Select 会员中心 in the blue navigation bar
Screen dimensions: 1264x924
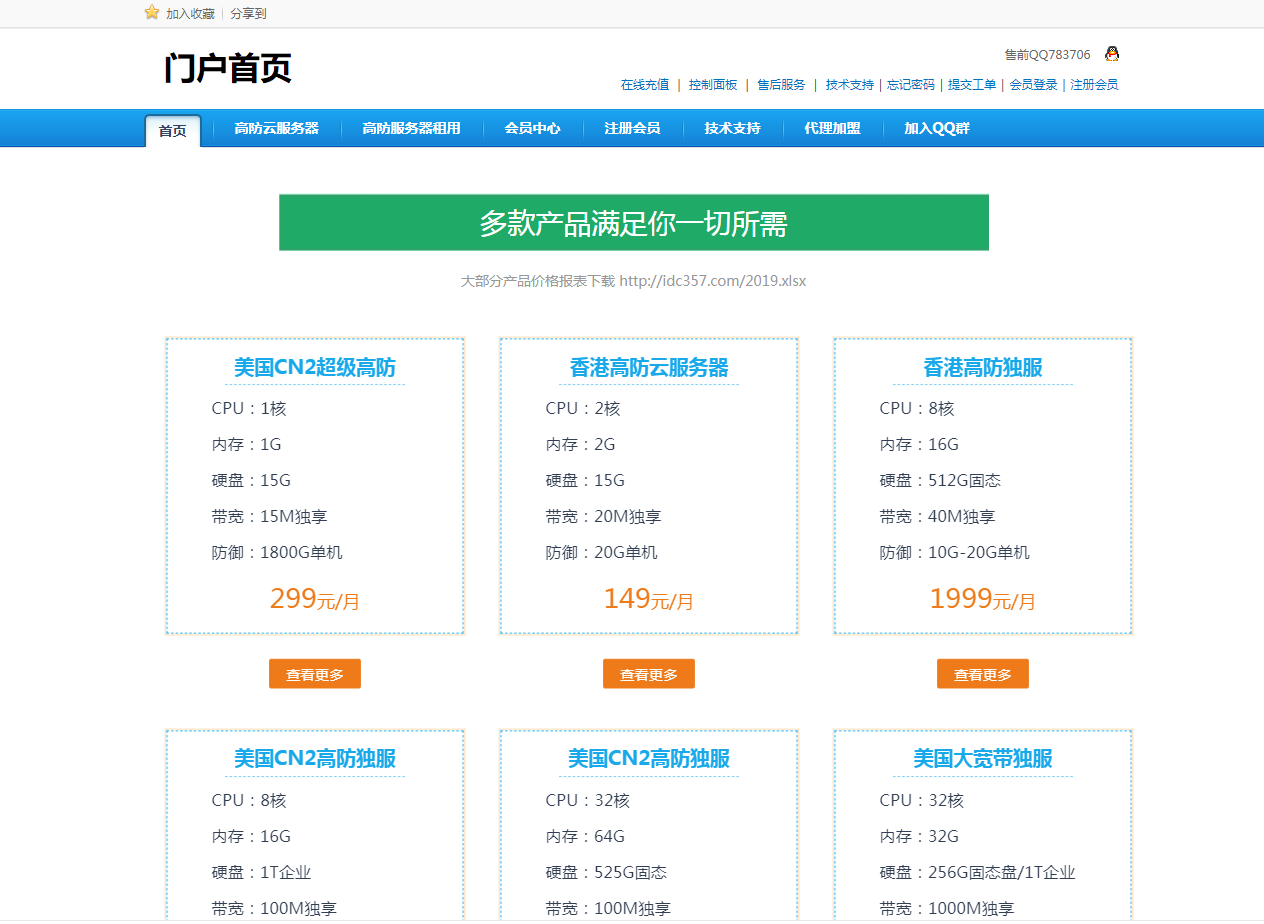point(532,128)
